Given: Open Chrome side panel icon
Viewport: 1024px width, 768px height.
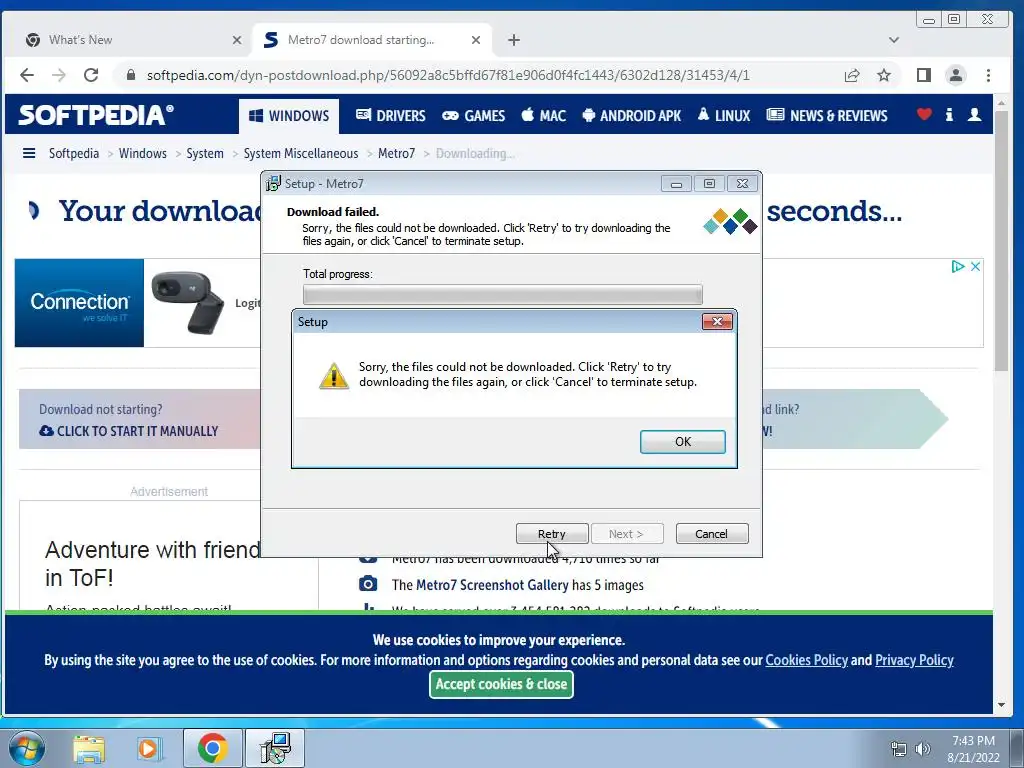Looking at the screenshot, I should tap(923, 75).
